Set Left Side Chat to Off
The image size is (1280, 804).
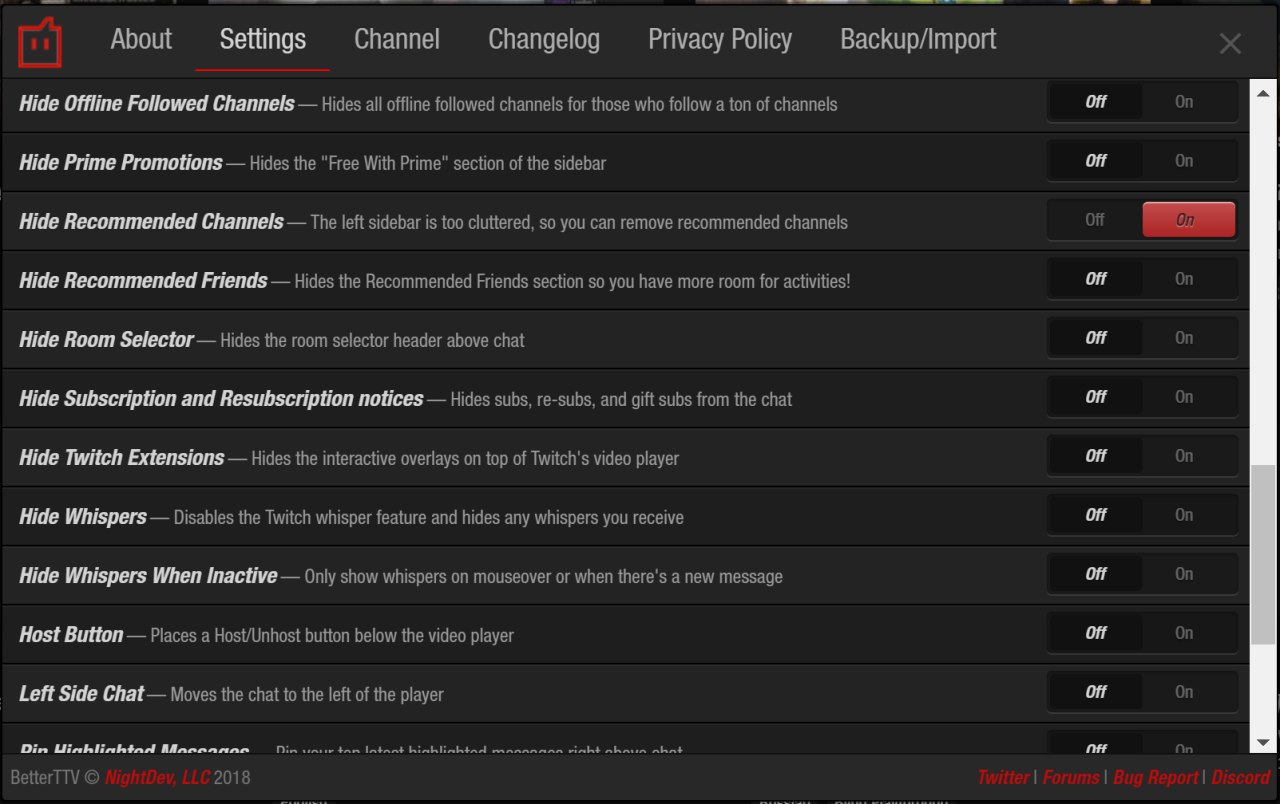pyautogui.click(x=1096, y=692)
